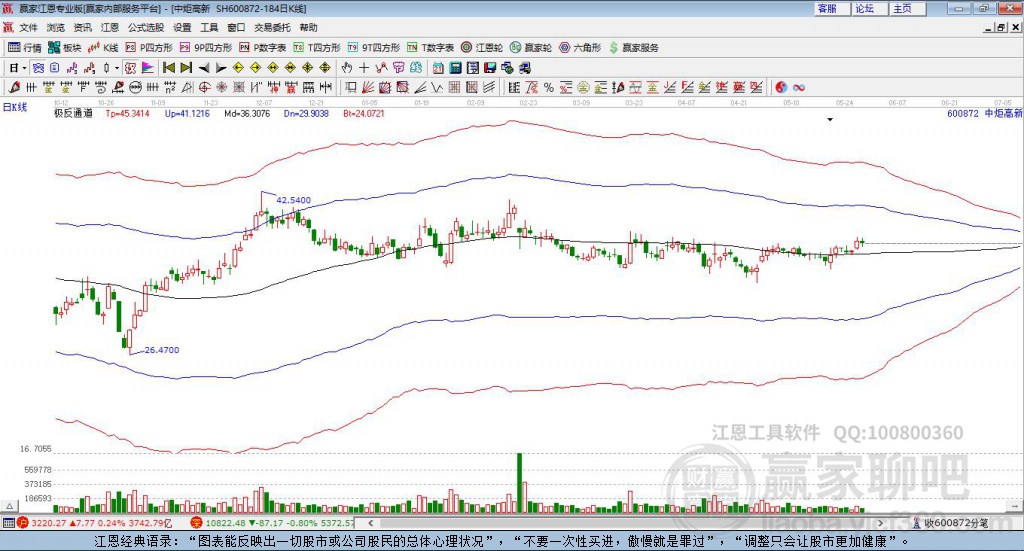Click the red-blue yin-yang icon
Screen dimensions: 1024x551
tap(781, 87)
